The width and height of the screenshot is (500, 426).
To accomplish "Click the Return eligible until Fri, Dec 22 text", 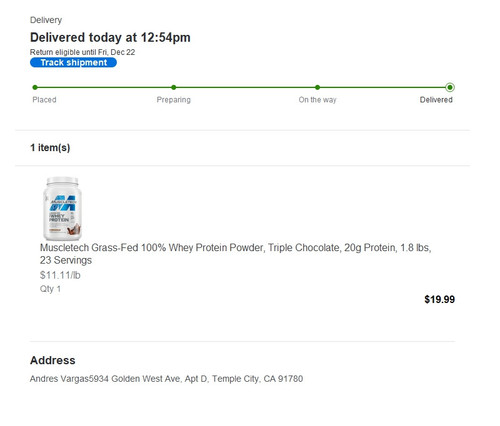I will [82, 52].
